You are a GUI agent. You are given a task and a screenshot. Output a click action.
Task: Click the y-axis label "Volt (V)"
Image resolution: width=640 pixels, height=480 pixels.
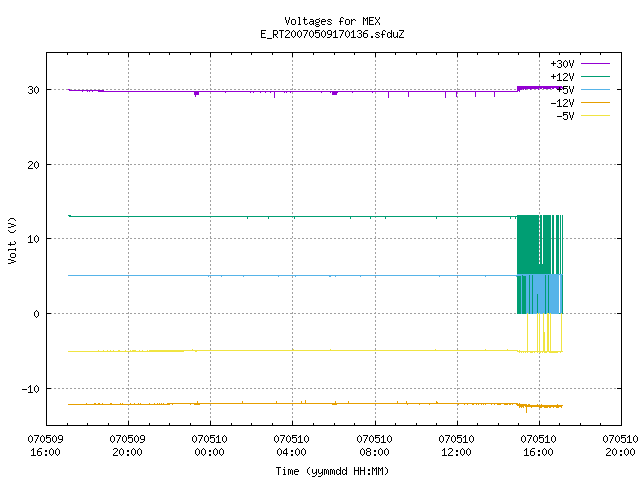click(12, 240)
